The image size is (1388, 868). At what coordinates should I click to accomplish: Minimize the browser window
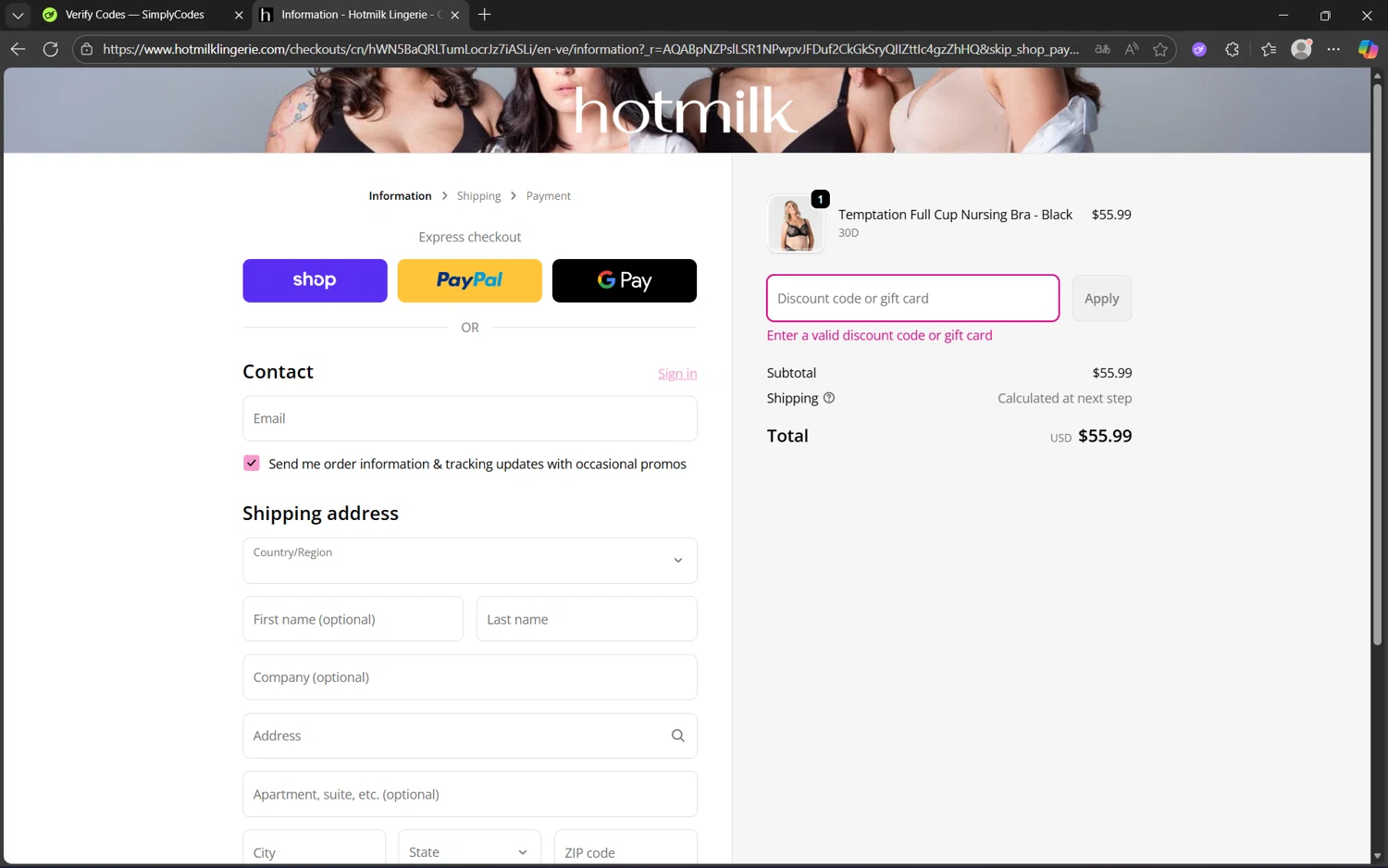point(1283,15)
